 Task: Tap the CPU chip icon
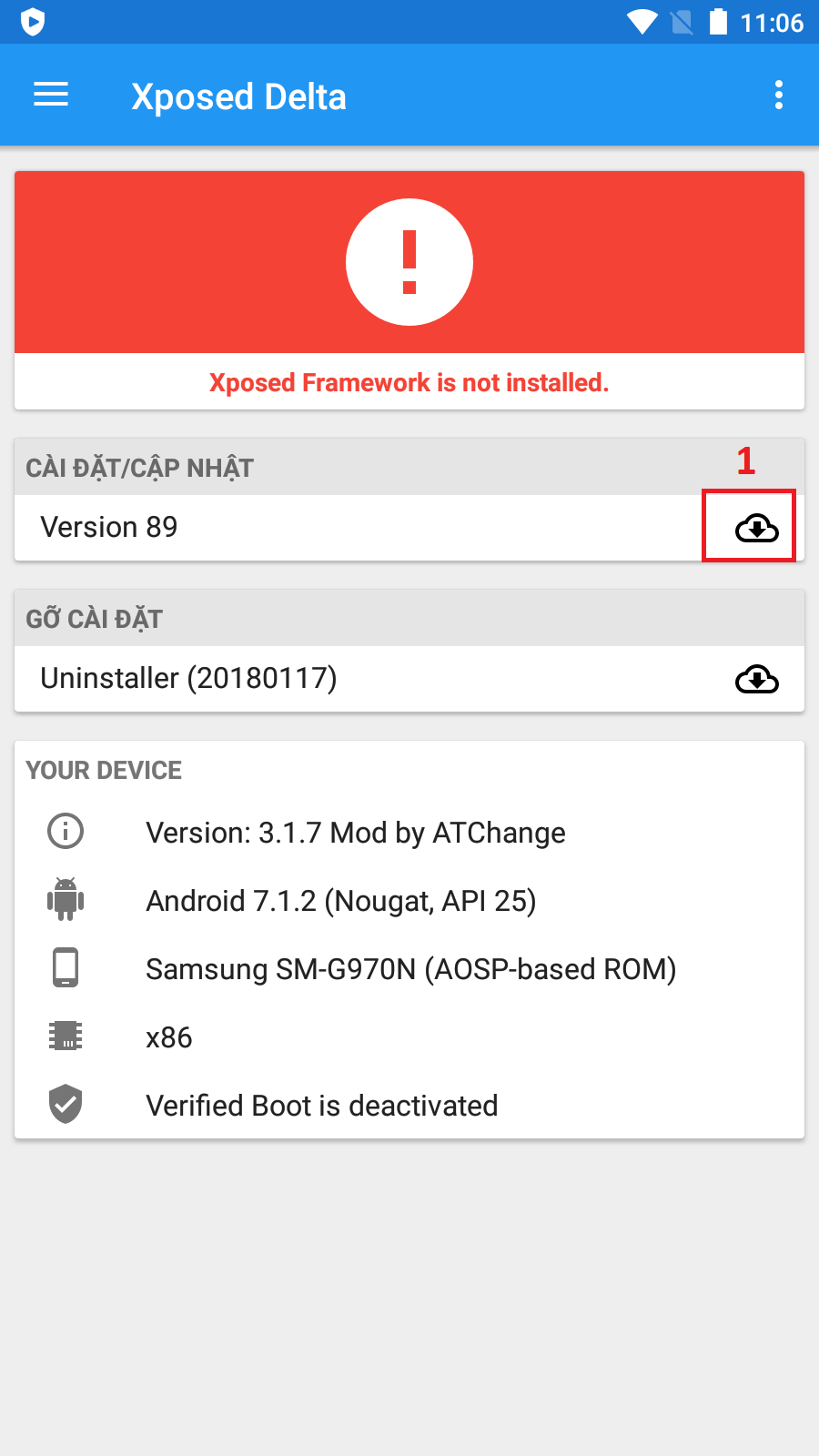66,1036
